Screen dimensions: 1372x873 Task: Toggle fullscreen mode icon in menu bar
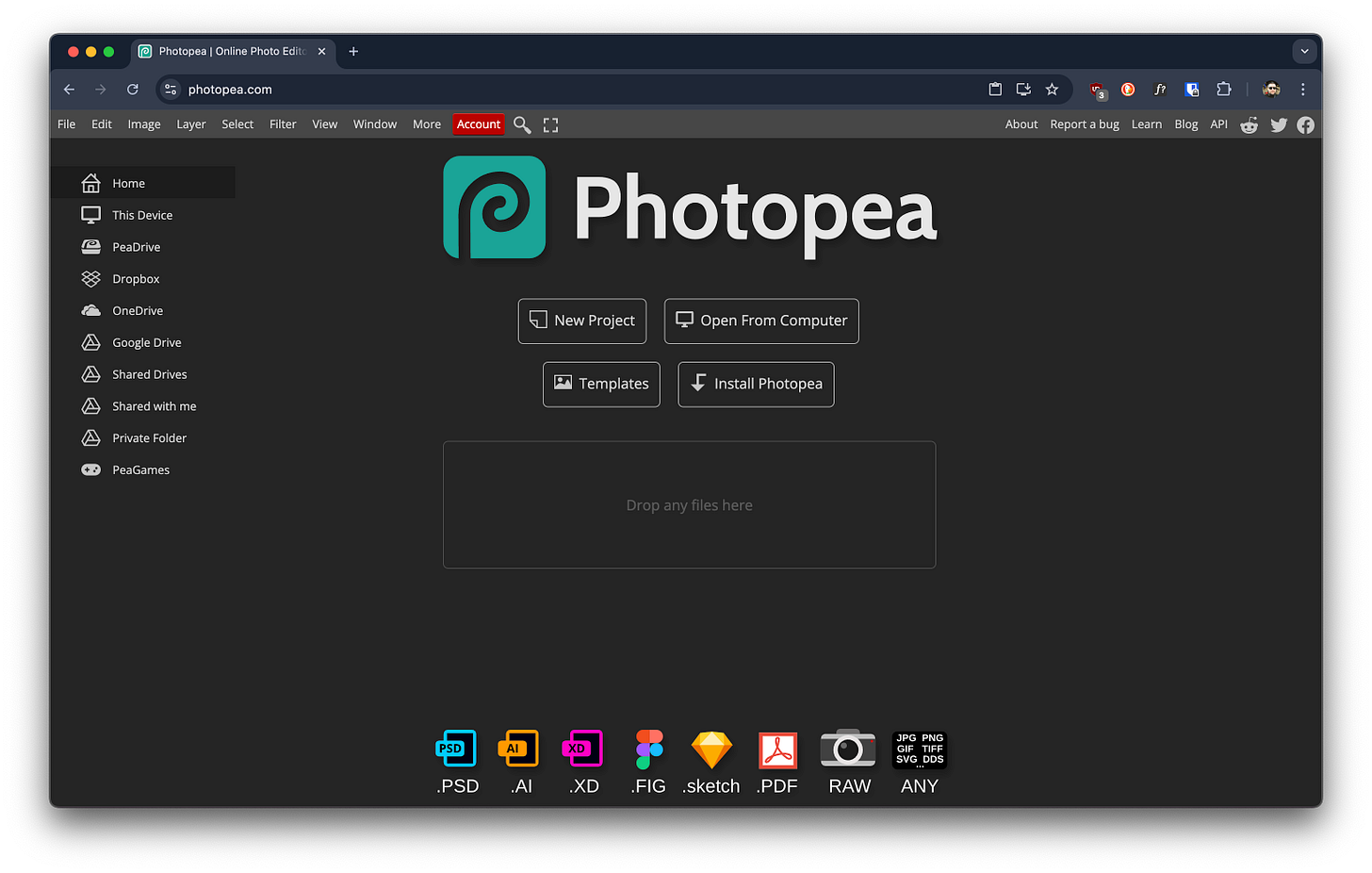(551, 124)
